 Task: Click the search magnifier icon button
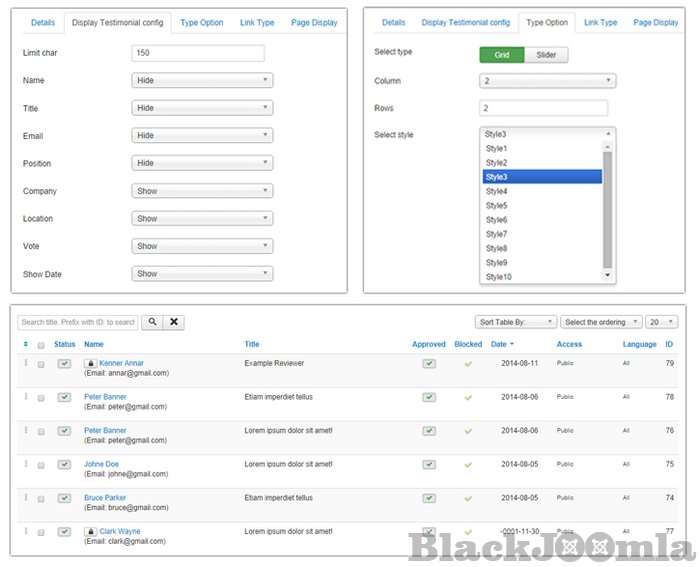pyautogui.click(x=152, y=322)
